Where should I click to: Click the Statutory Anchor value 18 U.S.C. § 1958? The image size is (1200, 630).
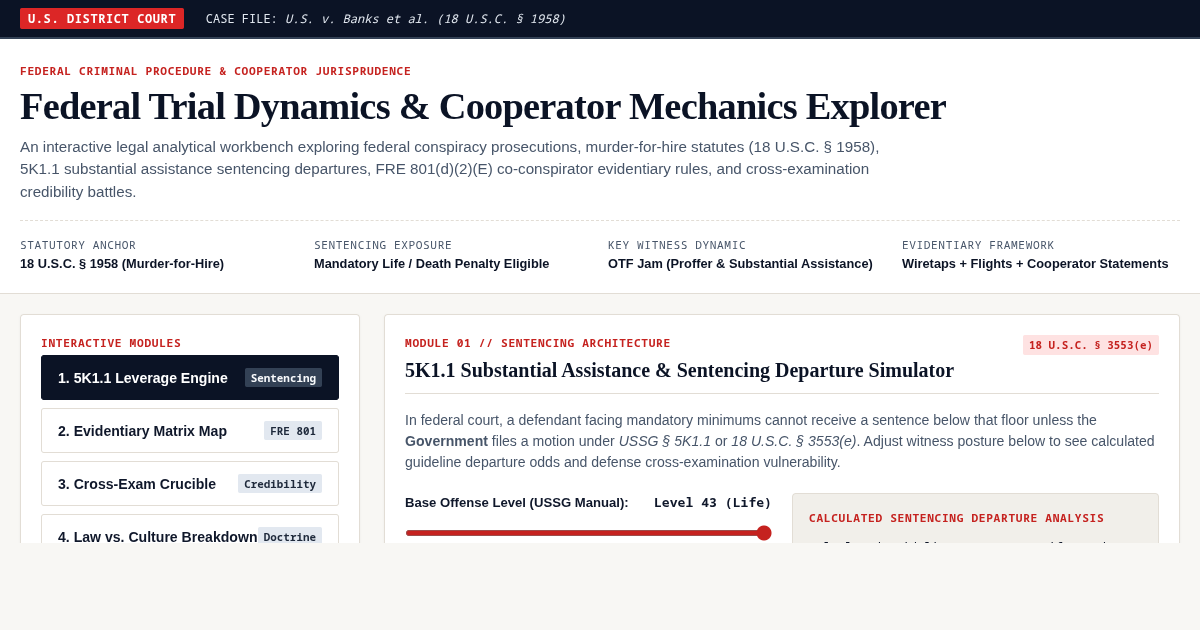pyautogui.click(x=122, y=264)
